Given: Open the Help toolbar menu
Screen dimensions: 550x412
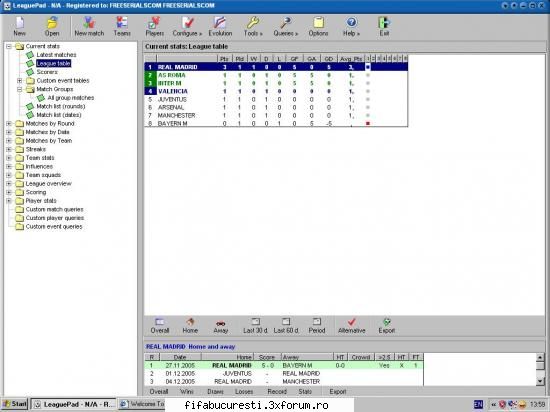Looking at the screenshot, I should point(351,27).
